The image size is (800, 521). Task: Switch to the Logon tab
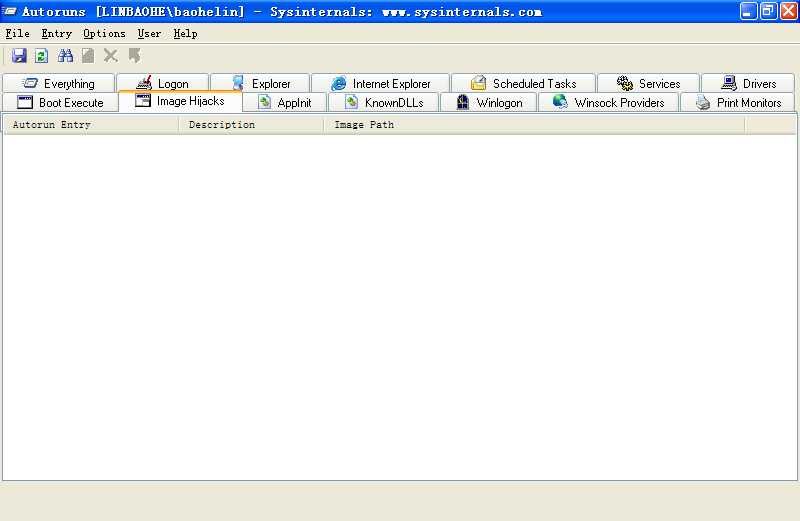coord(163,83)
